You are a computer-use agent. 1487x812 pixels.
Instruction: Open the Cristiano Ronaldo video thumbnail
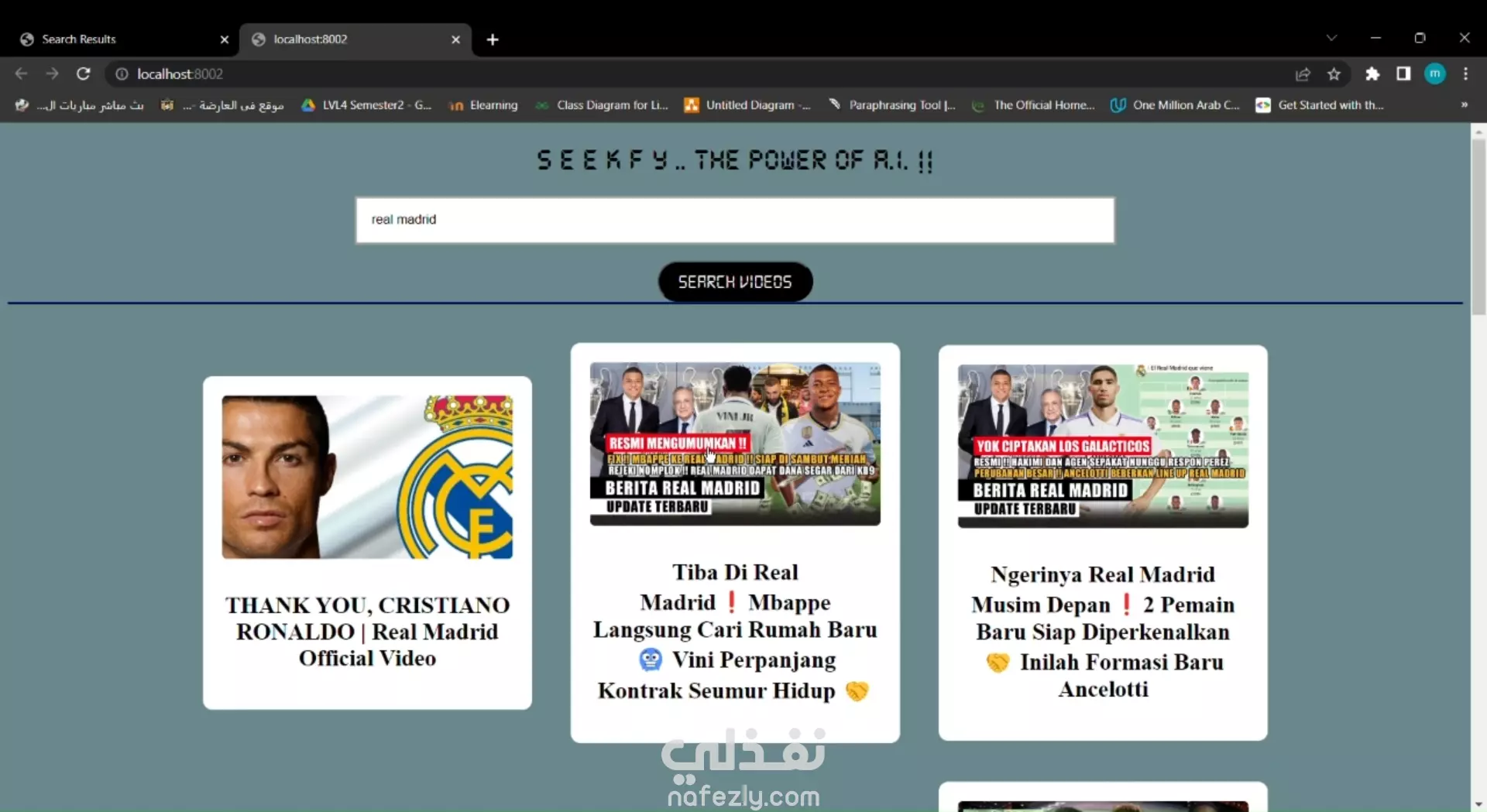click(367, 477)
